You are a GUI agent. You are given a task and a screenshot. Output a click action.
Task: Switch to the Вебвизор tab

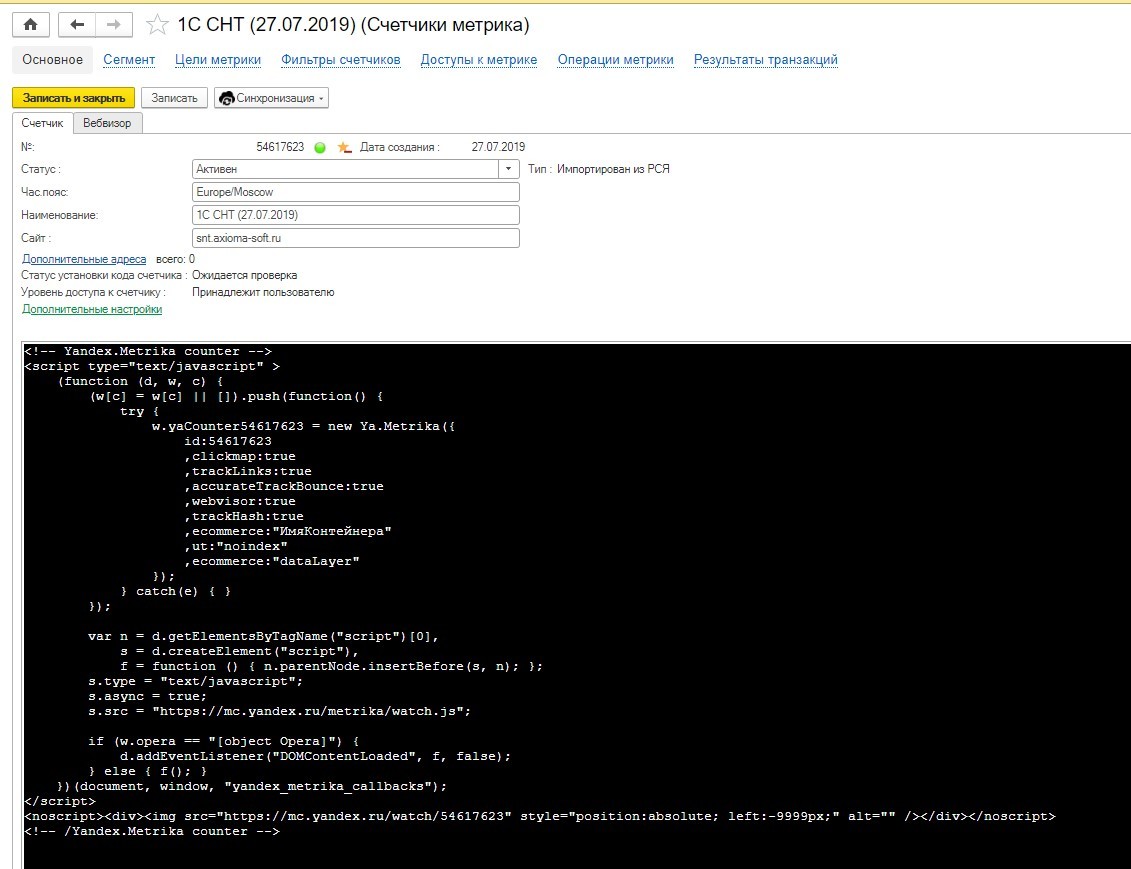click(x=107, y=123)
